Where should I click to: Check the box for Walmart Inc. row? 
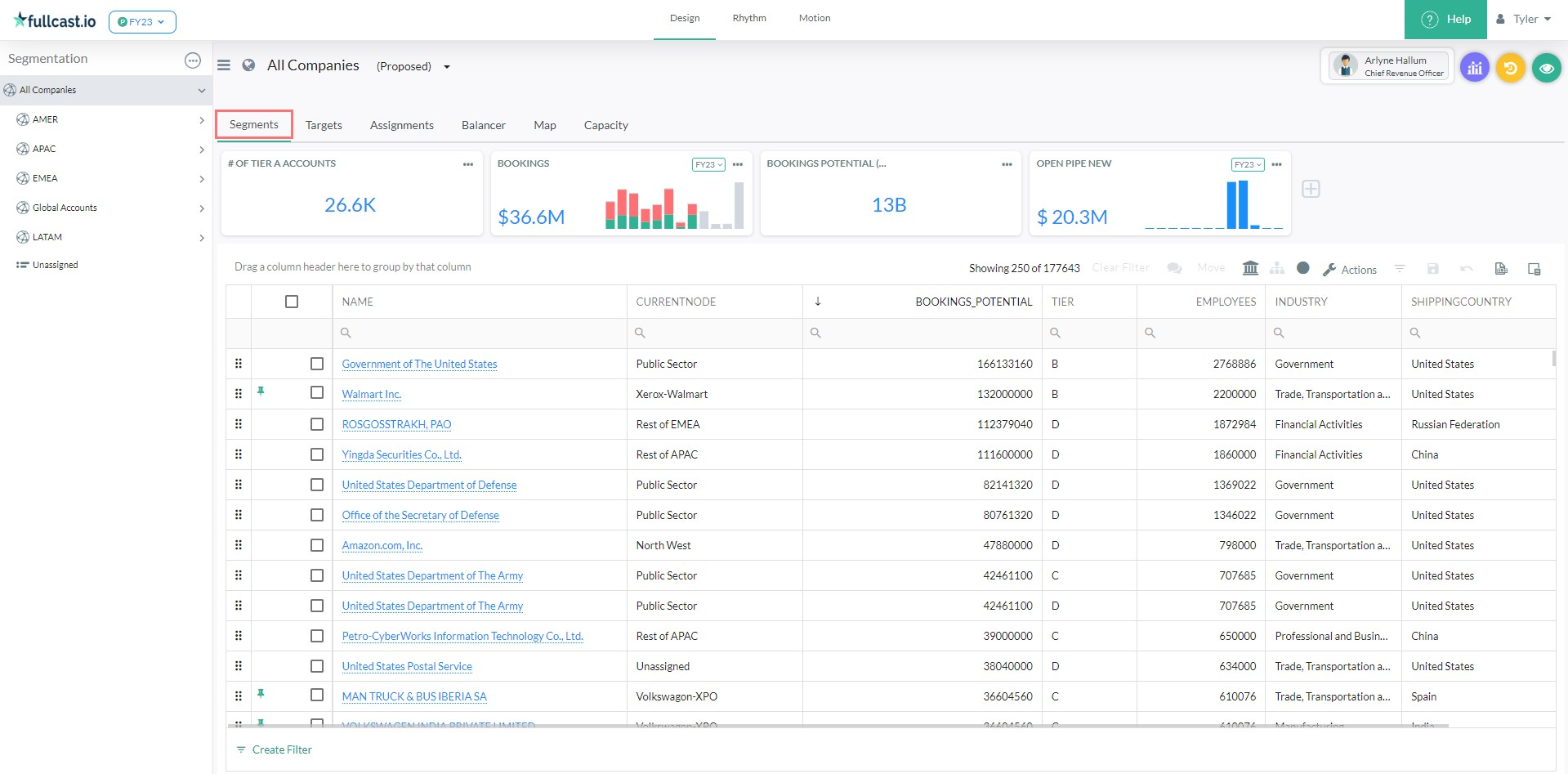317,393
